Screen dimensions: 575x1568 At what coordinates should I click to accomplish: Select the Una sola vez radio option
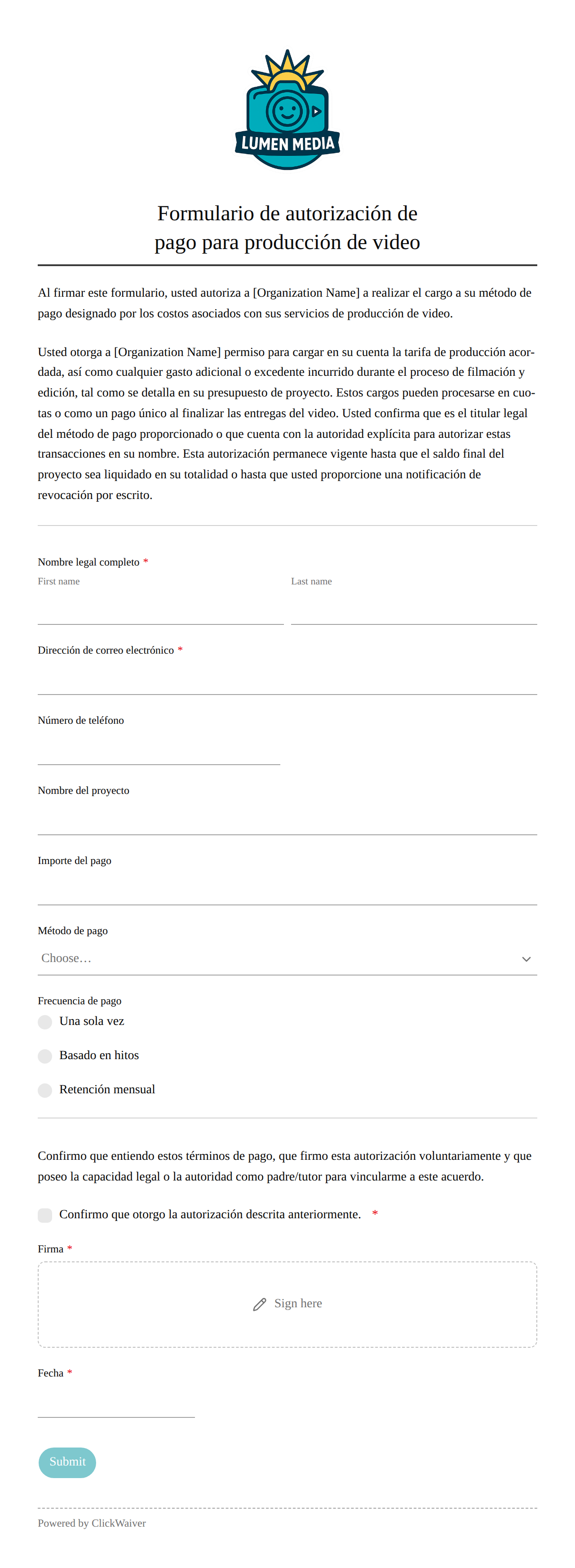coord(45,1022)
